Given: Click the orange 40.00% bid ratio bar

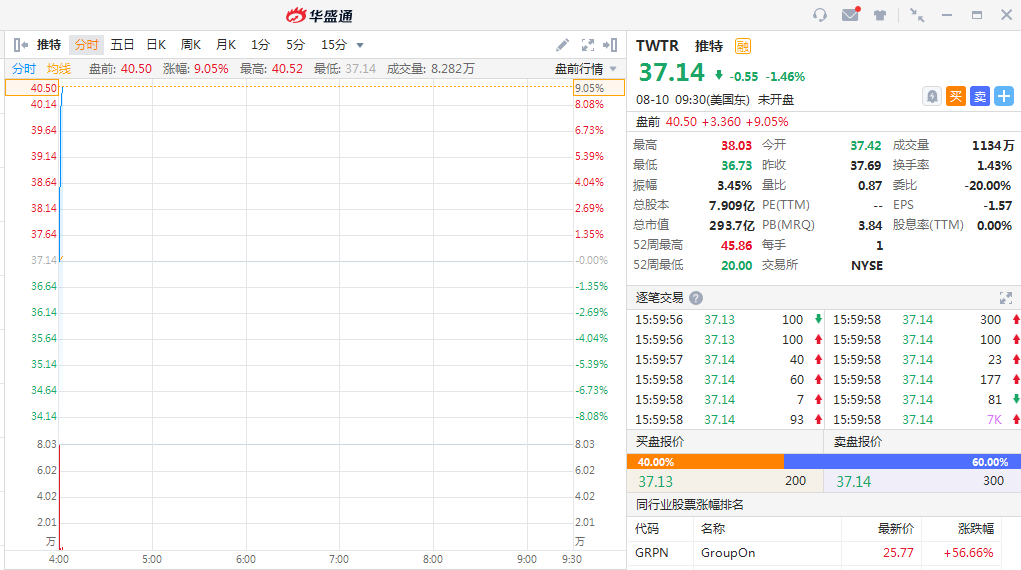Looking at the screenshot, I should (x=705, y=462).
